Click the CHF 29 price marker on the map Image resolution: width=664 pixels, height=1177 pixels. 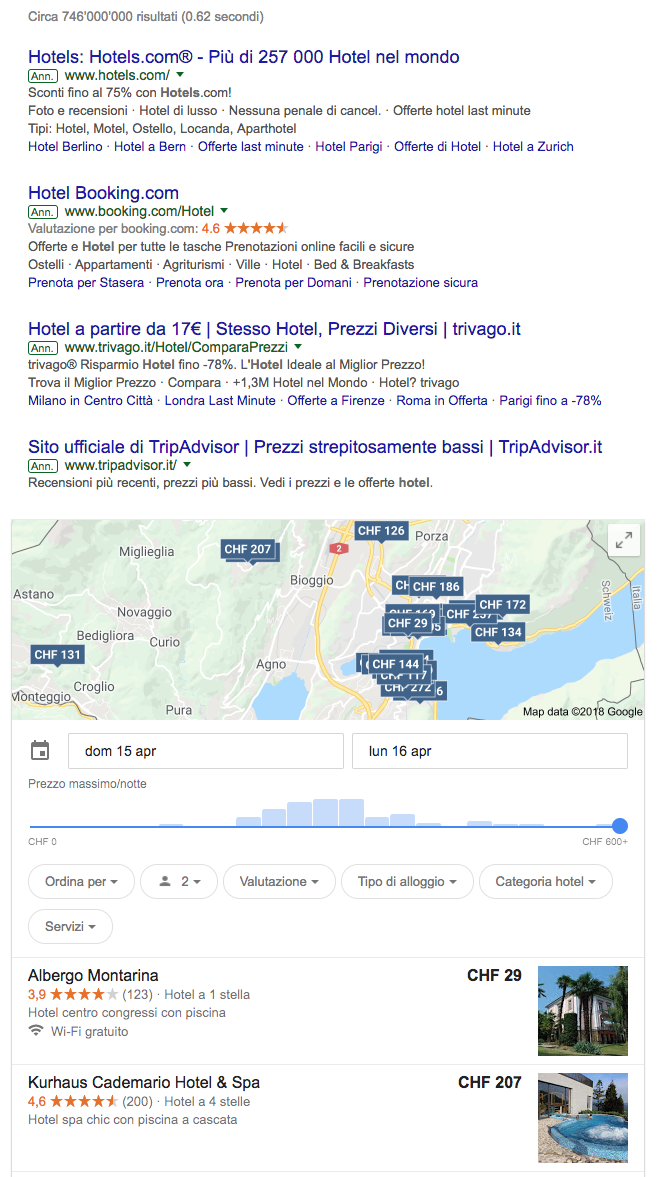coord(408,623)
